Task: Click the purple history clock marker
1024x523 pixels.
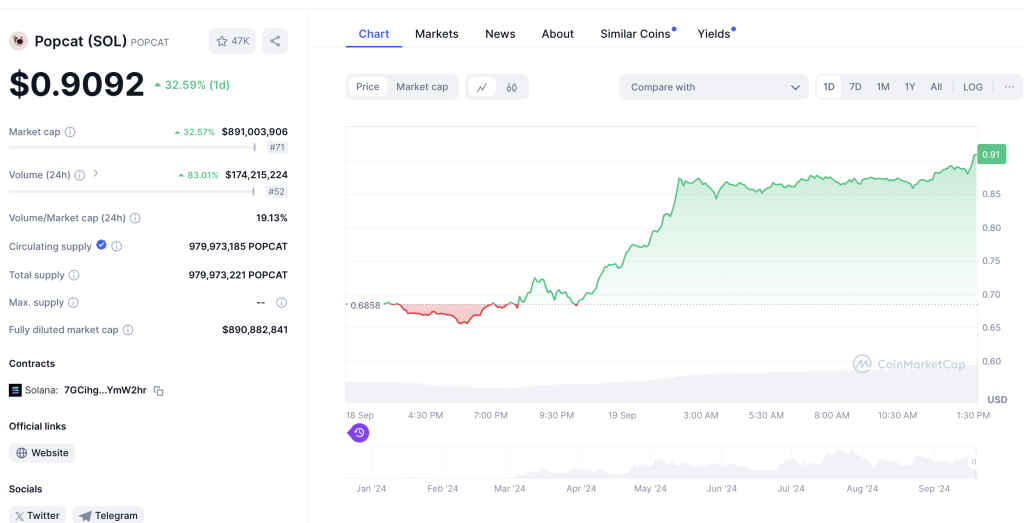Action: [x=359, y=432]
